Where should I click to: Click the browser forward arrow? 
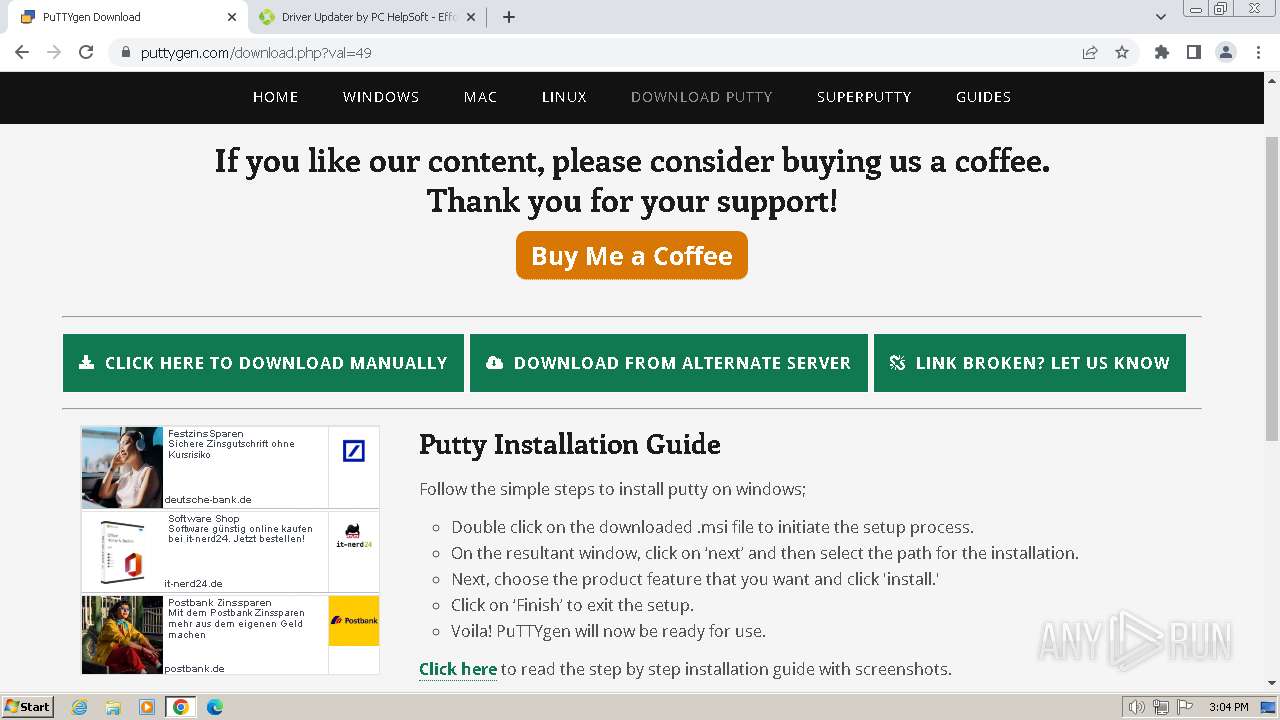click(54, 52)
